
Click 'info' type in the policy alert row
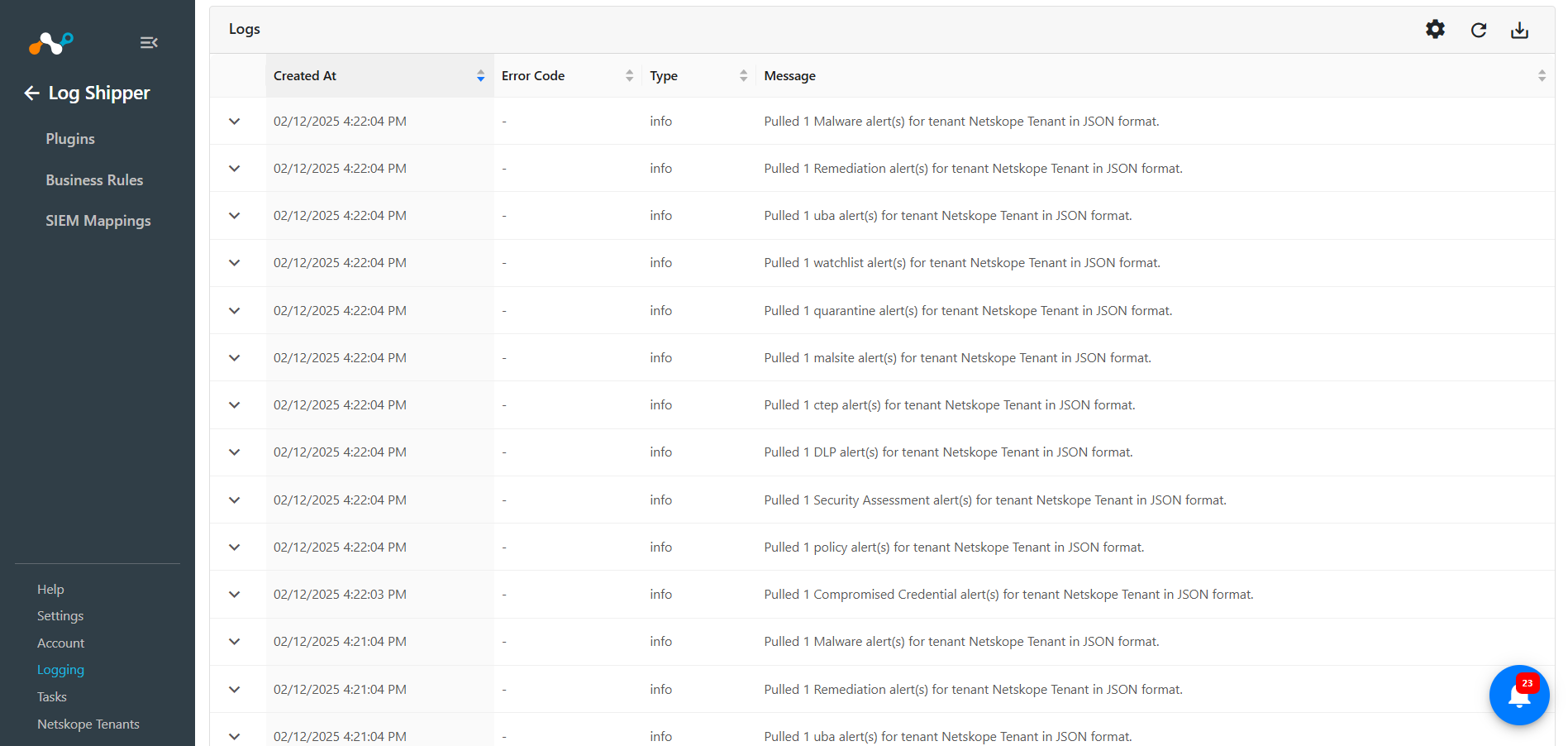pos(660,548)
